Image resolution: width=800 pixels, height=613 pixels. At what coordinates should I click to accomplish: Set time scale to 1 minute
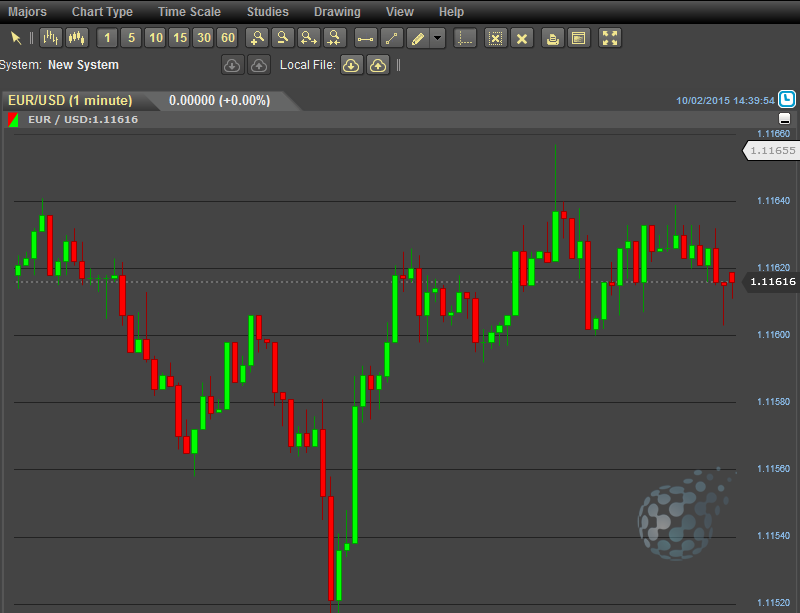(107, 38)
